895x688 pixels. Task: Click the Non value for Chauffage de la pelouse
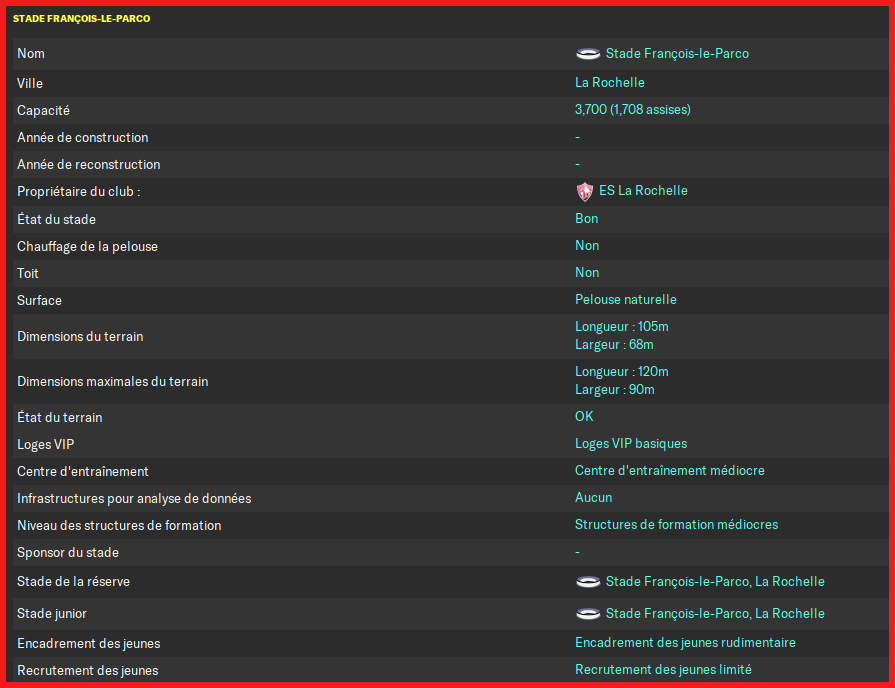click(587, 246)
